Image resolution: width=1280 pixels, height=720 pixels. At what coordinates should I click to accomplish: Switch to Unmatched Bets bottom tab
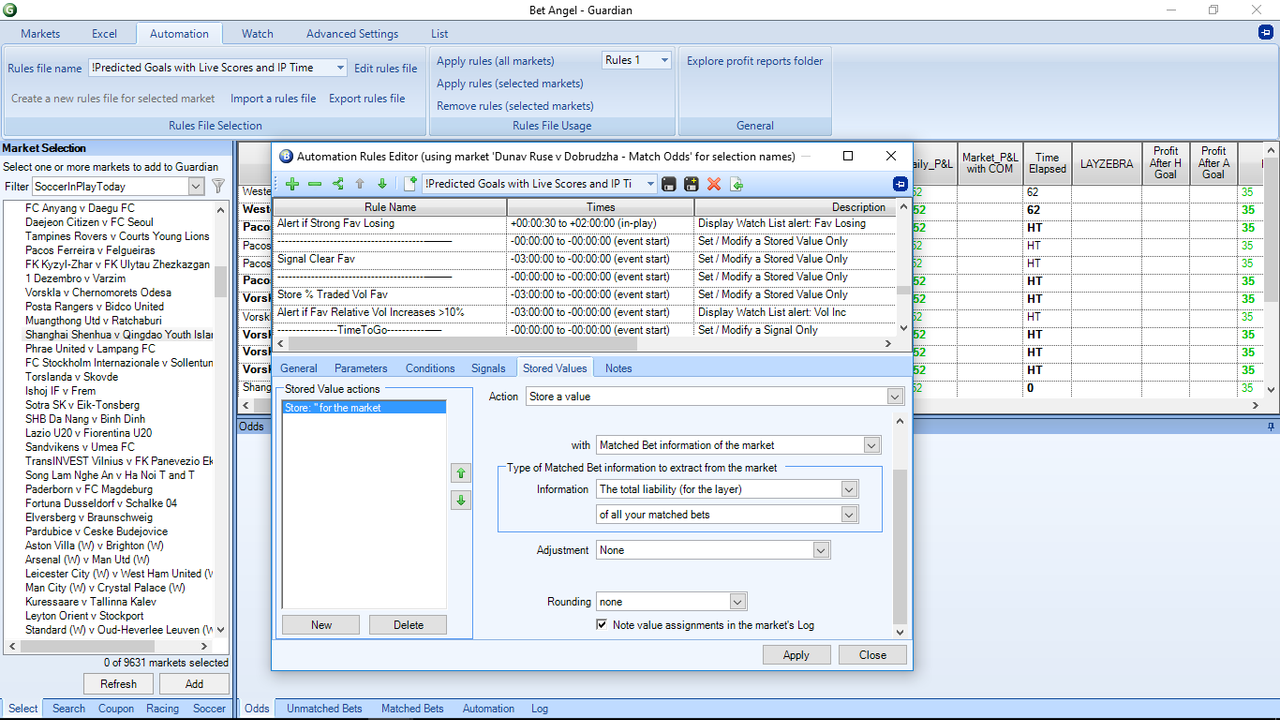324,708
